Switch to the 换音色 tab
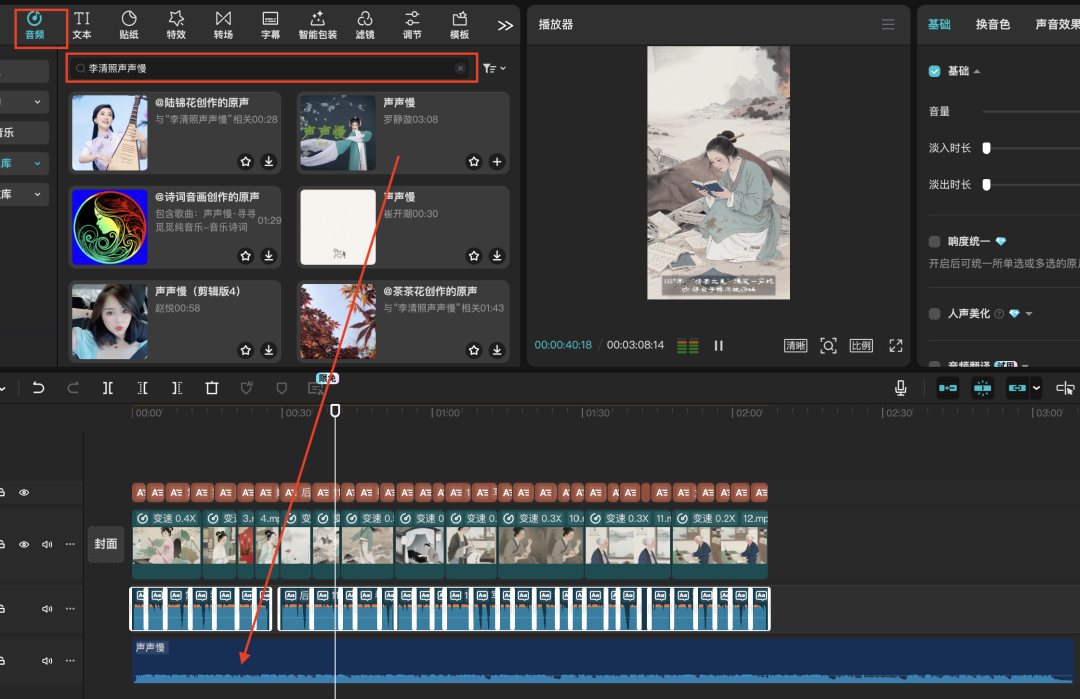 tap(993, 24)
